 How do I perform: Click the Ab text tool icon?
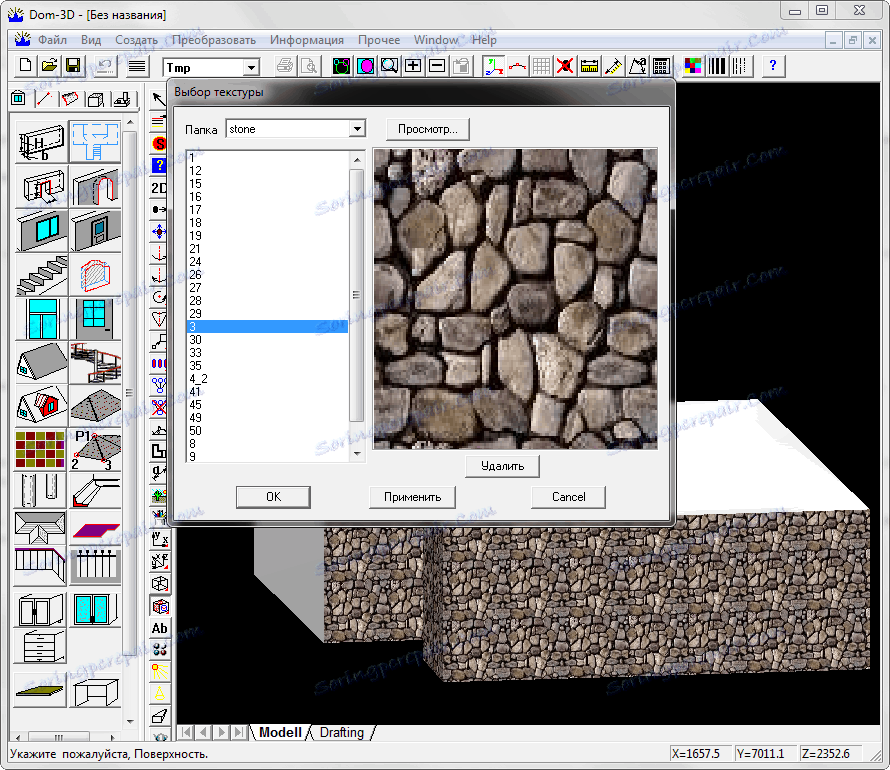tap(159, 628)
